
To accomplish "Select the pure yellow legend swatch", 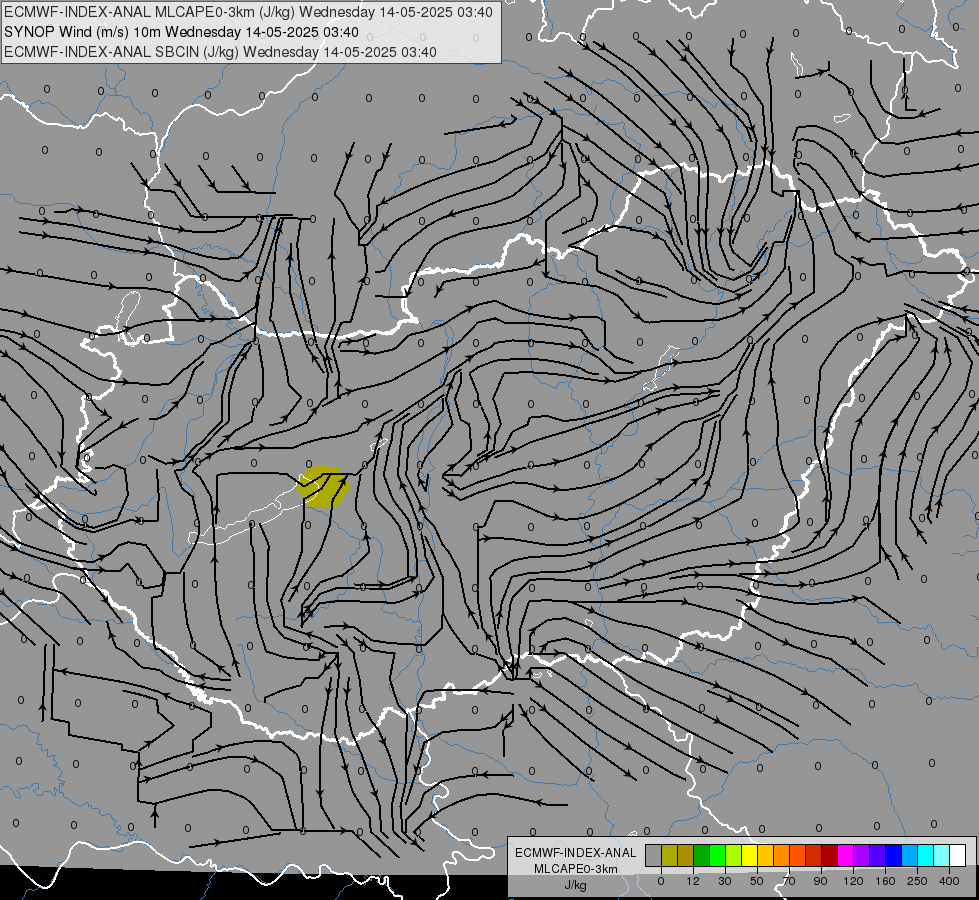I will pyautogui.click(x=749, y=855).
